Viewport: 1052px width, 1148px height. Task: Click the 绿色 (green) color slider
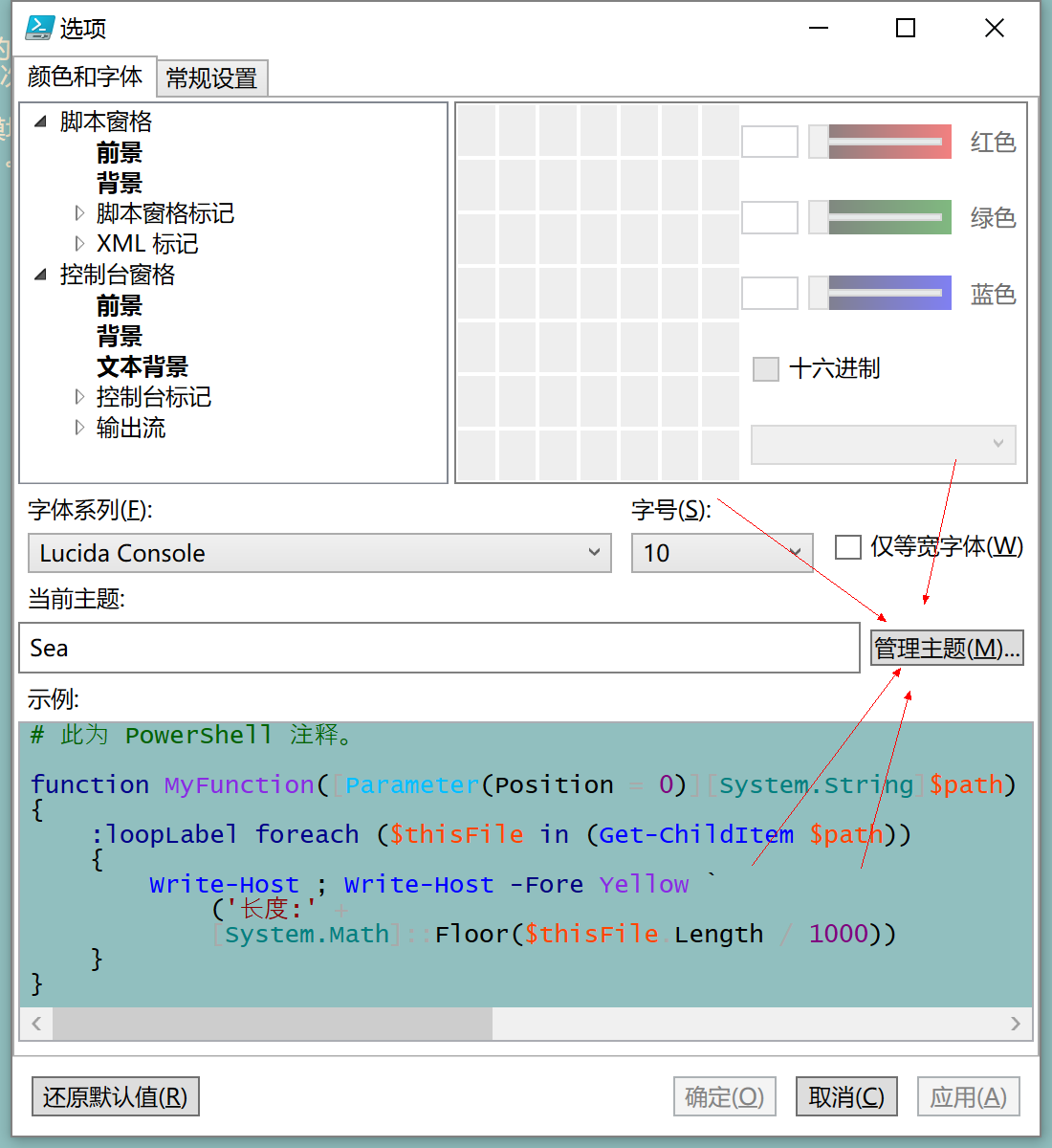pyautogui.click(x=879, y=217)
